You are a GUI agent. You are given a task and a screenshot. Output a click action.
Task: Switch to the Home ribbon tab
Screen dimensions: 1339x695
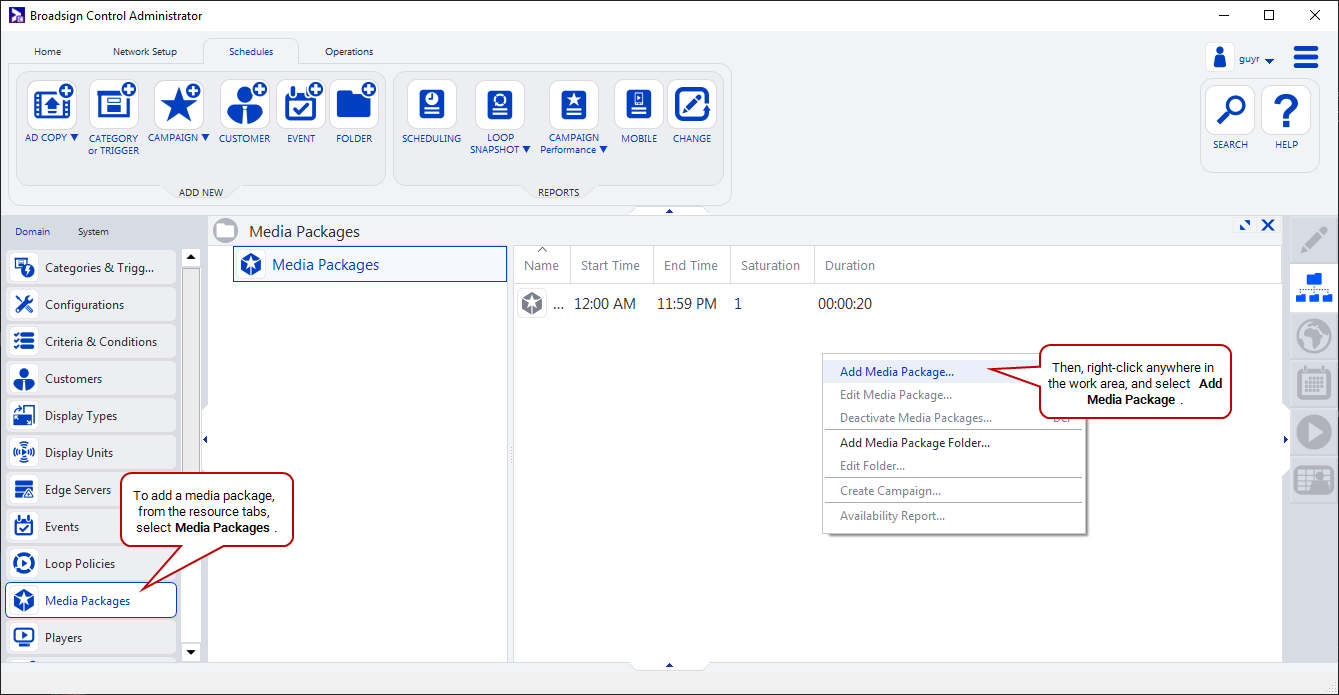pyautogui.click(x=47, y=51)
